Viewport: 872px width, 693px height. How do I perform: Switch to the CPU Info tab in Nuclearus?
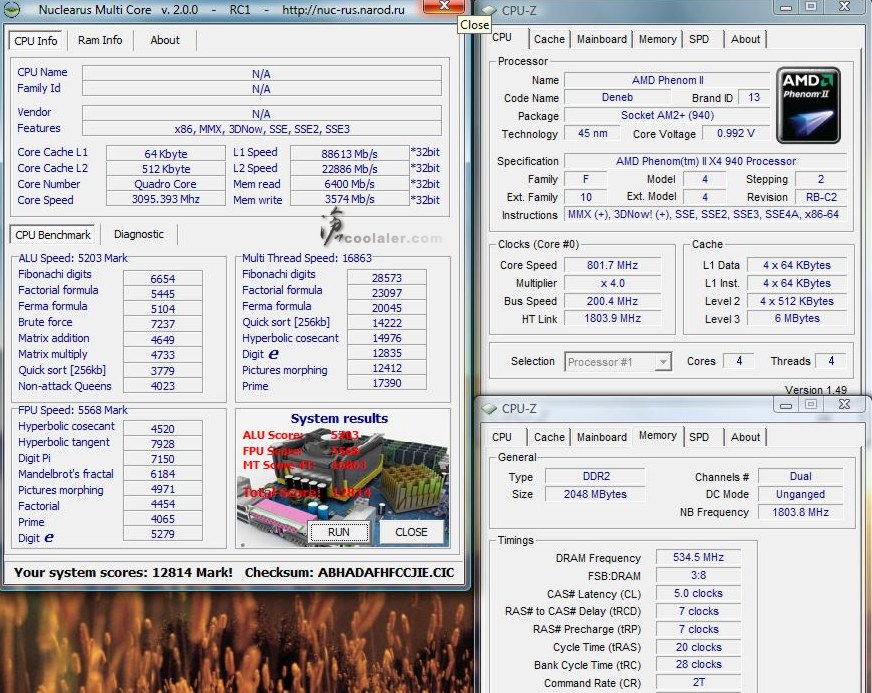(x=36, y=41)
